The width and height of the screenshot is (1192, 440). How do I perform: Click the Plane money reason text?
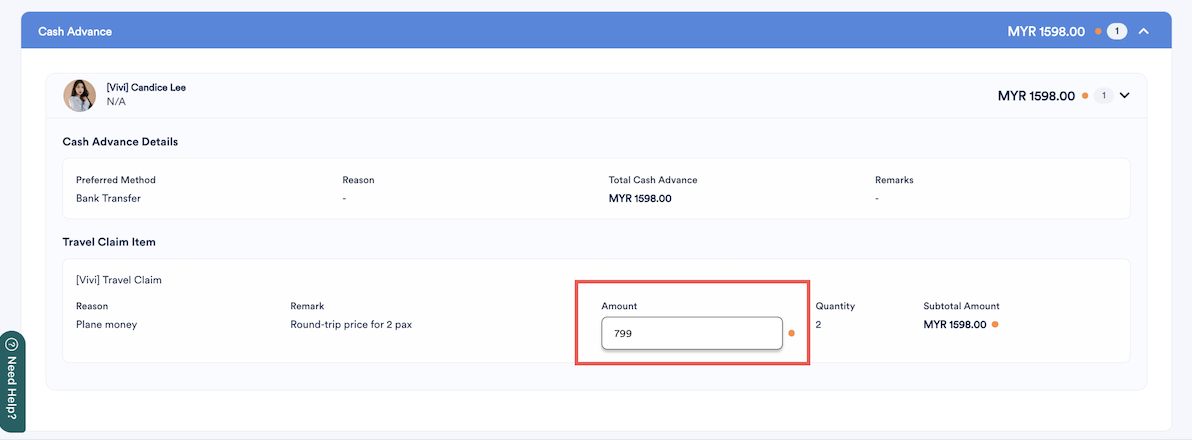pos(106,324)
